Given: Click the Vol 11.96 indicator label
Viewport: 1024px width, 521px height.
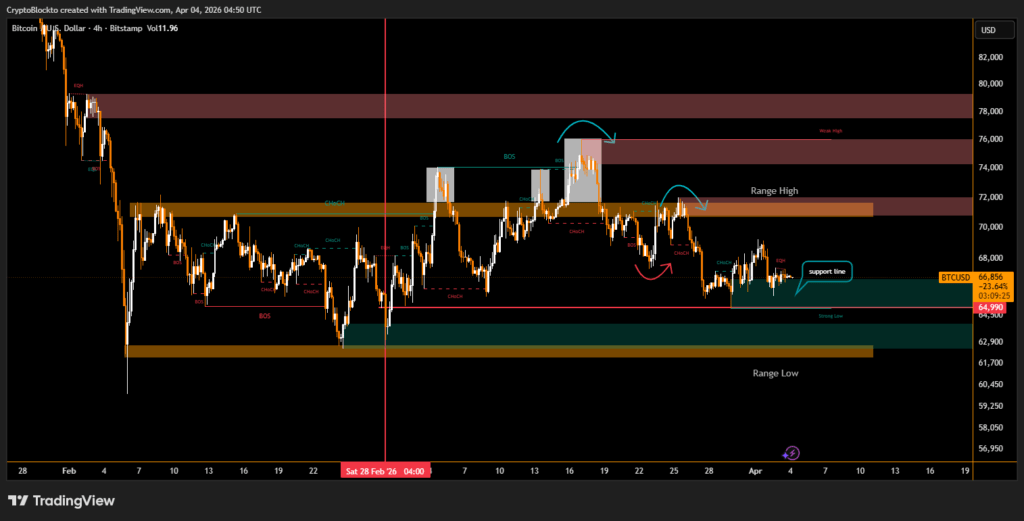Looking at the screenshot, I should 163,28.
